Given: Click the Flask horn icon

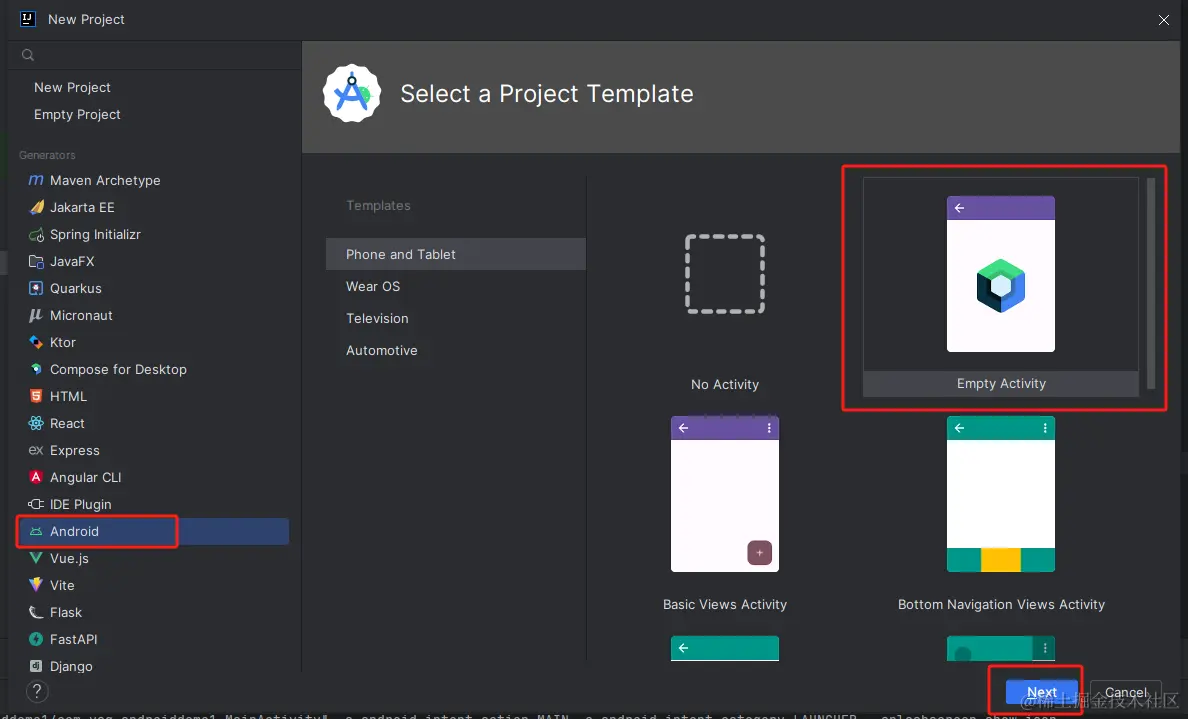Looking at the screenshot, I should pos(36,612).
